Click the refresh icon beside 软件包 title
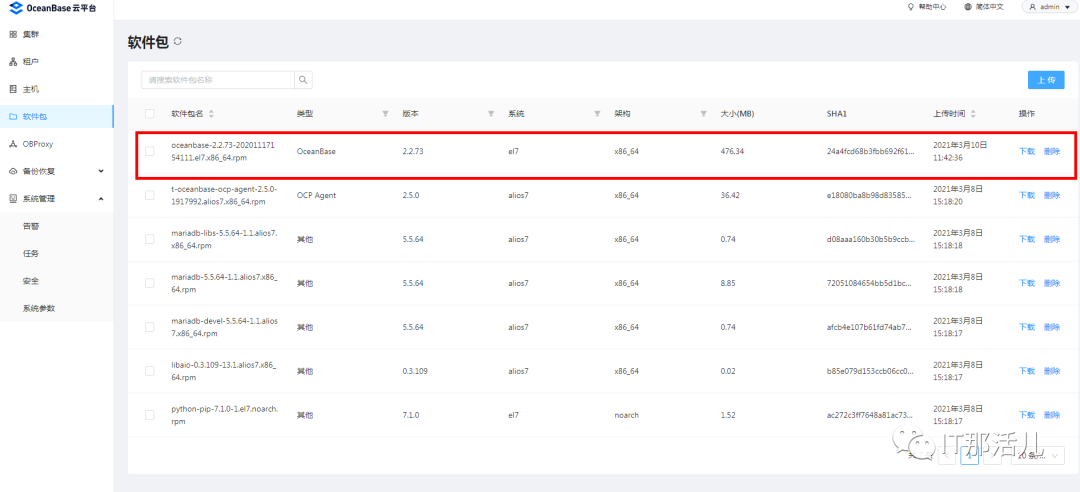1080x492 pixels. (x=178, y=42)
